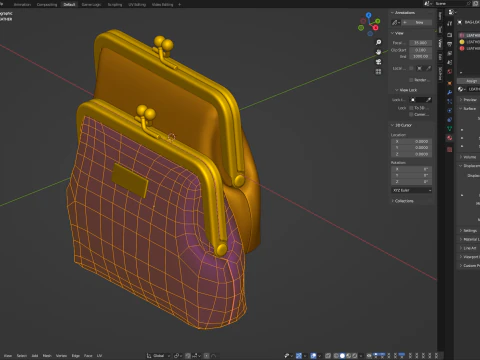
Task: Click the red X axis gizmo ball
Action: (376, 28)
